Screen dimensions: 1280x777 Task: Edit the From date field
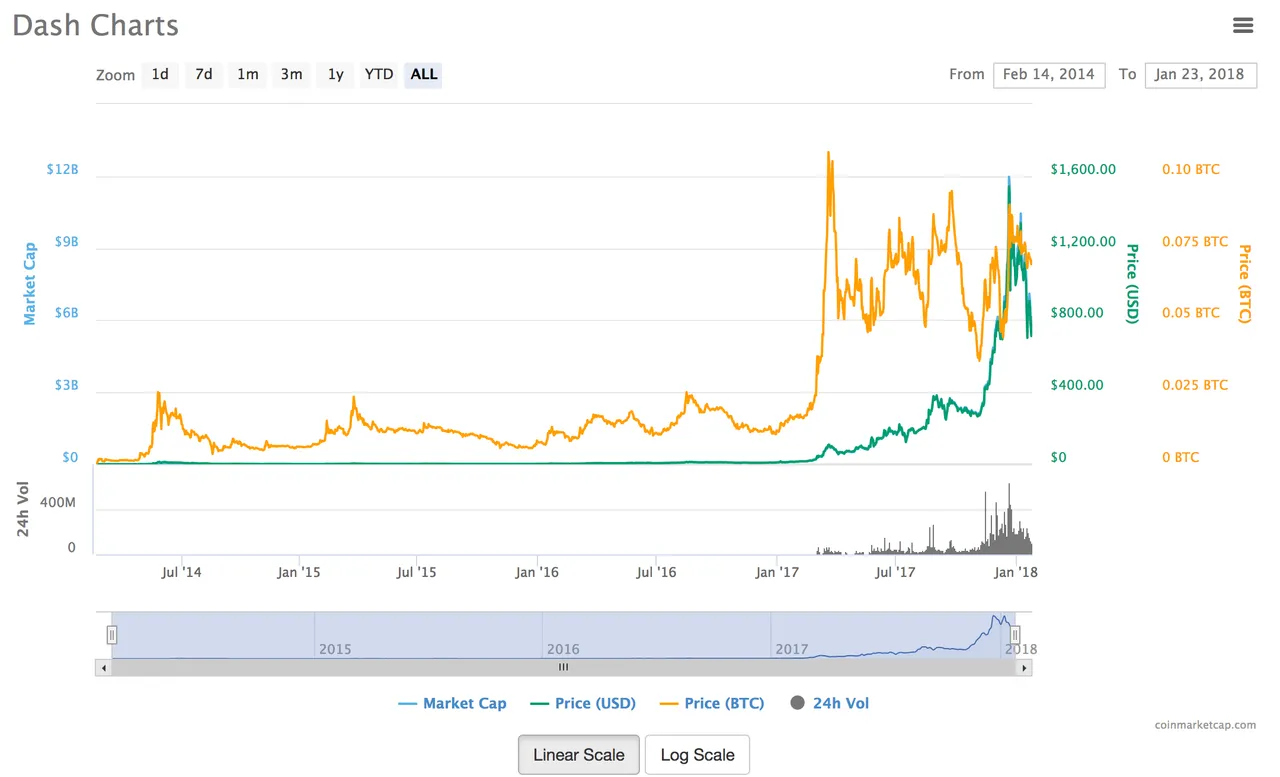tap(1049, 75)
